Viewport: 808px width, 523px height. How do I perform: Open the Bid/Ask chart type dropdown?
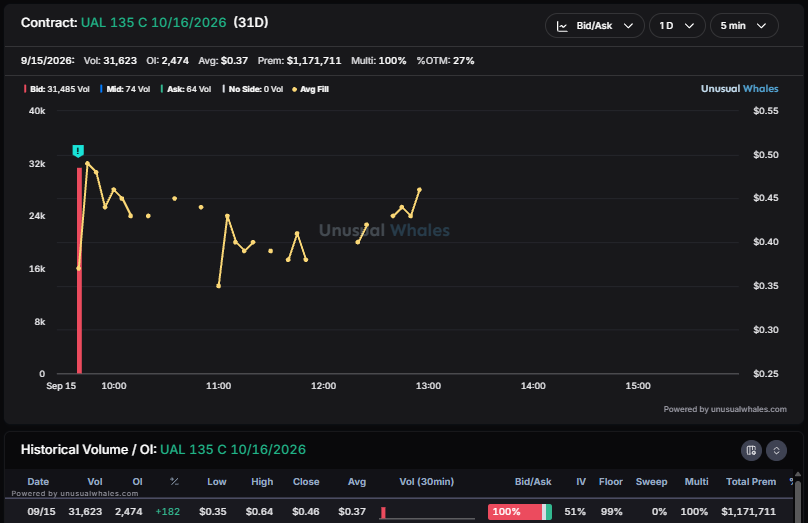(x=594, y=26)
